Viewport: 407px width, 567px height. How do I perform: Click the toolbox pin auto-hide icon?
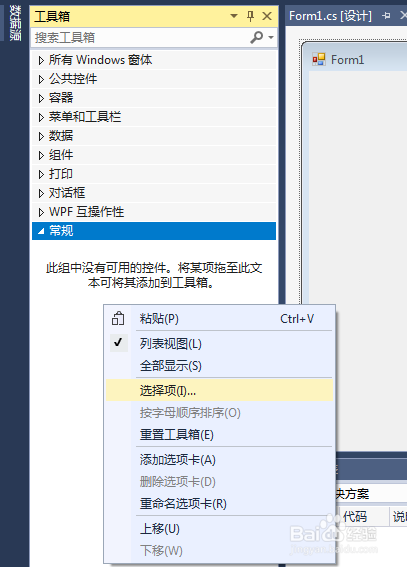tap(250, 16)
